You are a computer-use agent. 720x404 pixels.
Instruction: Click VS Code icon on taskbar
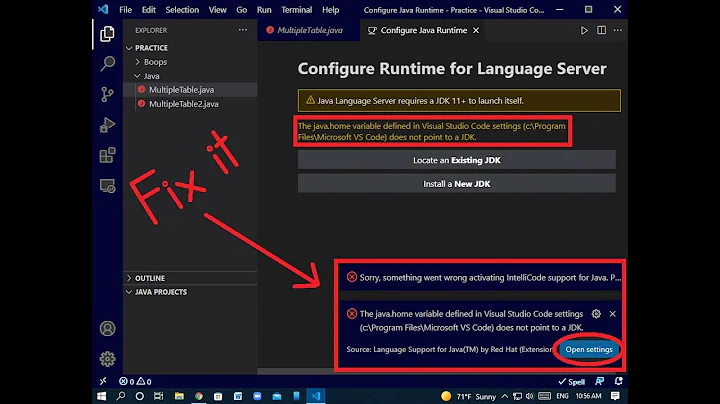(316, 396)
